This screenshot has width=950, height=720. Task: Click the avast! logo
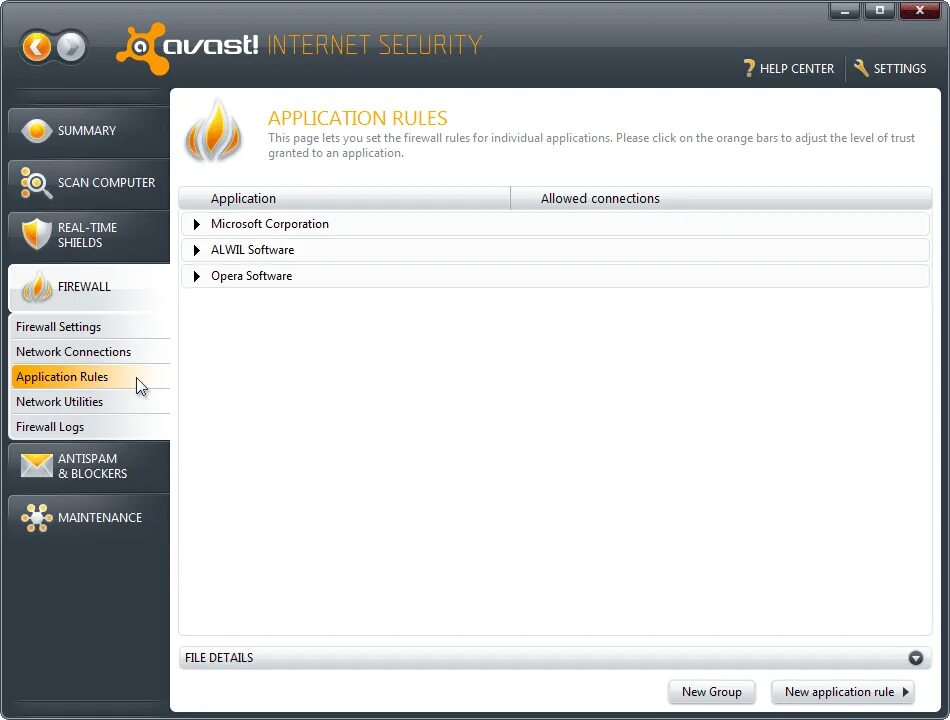tap(187, 48)
